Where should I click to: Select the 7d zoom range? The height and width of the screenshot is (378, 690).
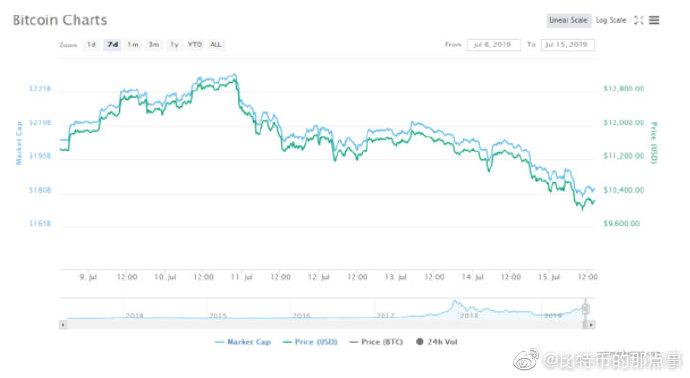113,44
